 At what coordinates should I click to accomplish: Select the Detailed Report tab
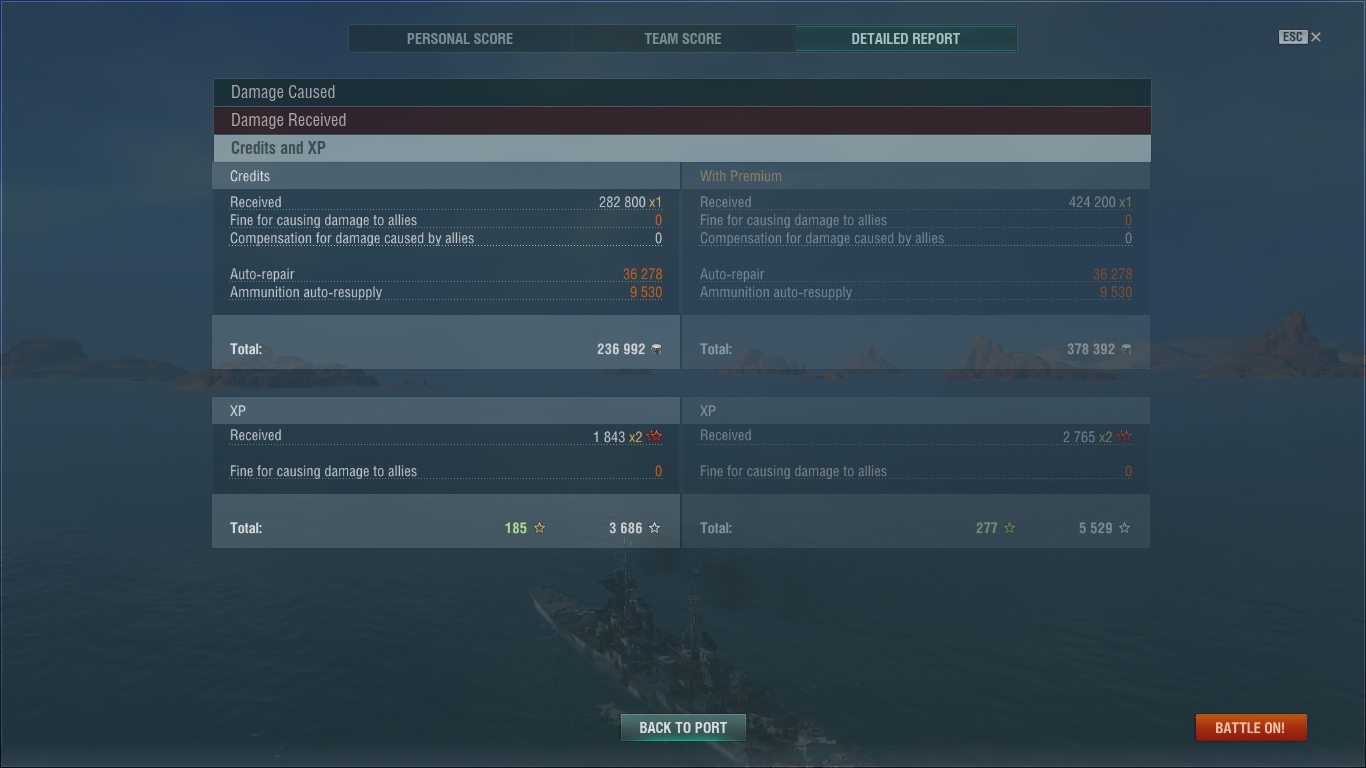coord(906,39)
